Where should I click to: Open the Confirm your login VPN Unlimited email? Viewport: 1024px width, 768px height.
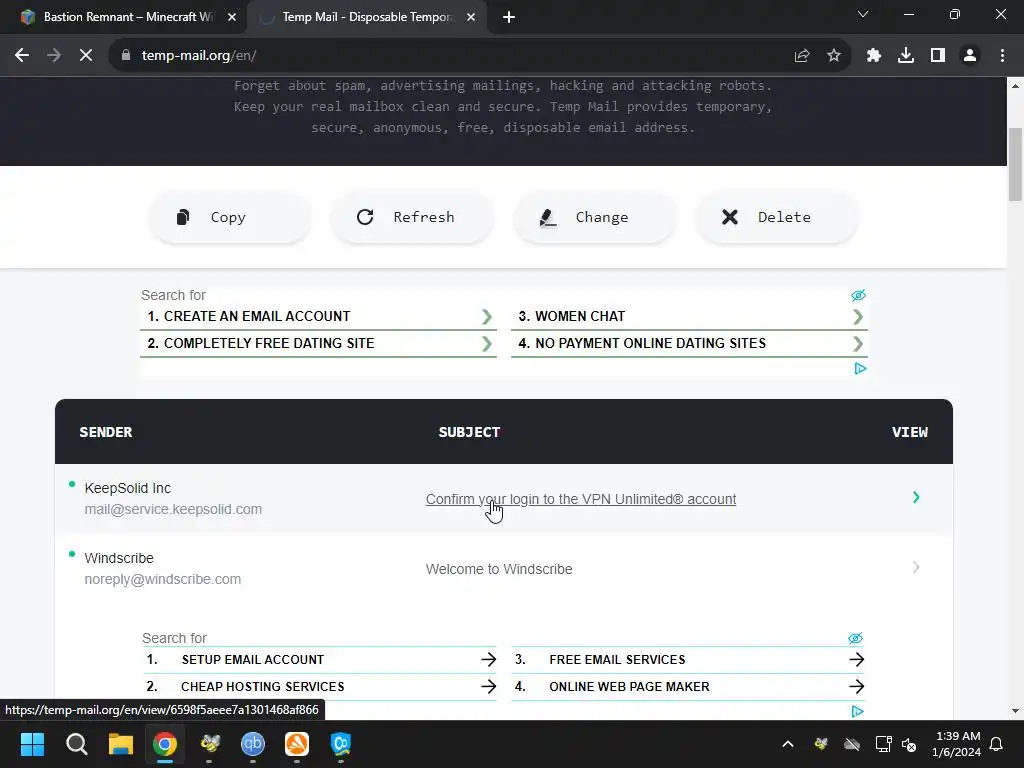[581, 499]
